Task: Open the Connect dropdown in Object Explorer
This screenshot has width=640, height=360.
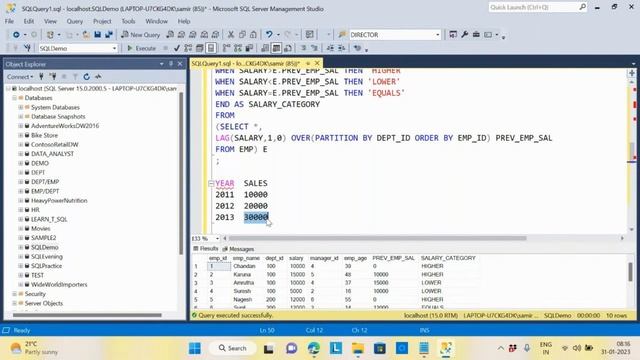Action: (20, 76)
